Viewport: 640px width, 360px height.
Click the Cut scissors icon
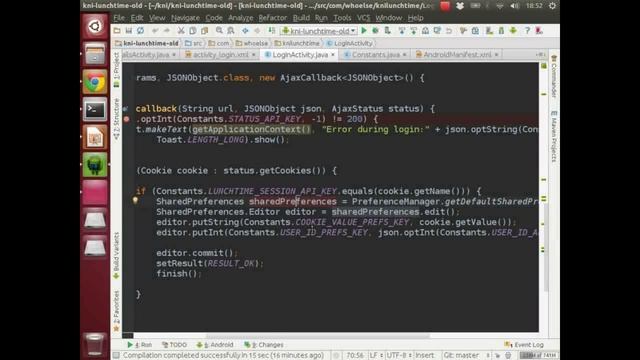pyautogui.click(x=181, y=31)
